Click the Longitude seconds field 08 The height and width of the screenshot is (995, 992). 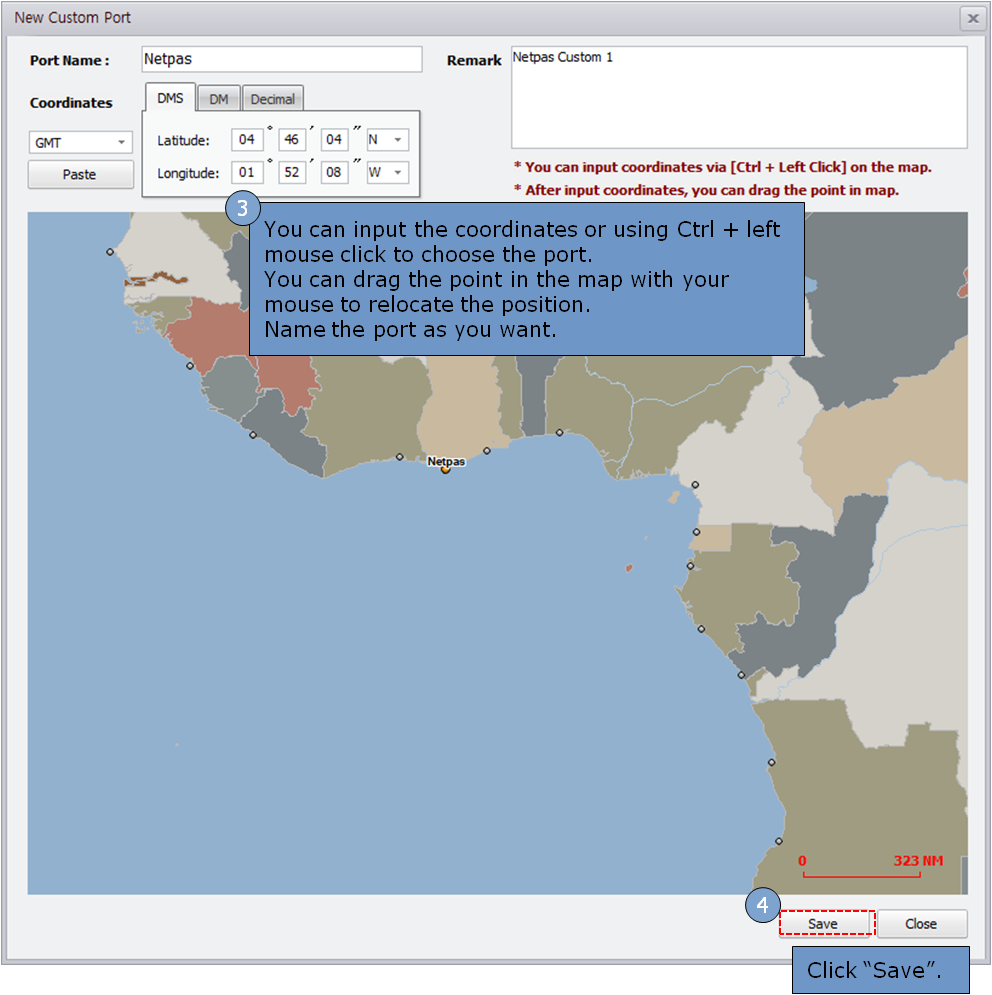[334, 173]
